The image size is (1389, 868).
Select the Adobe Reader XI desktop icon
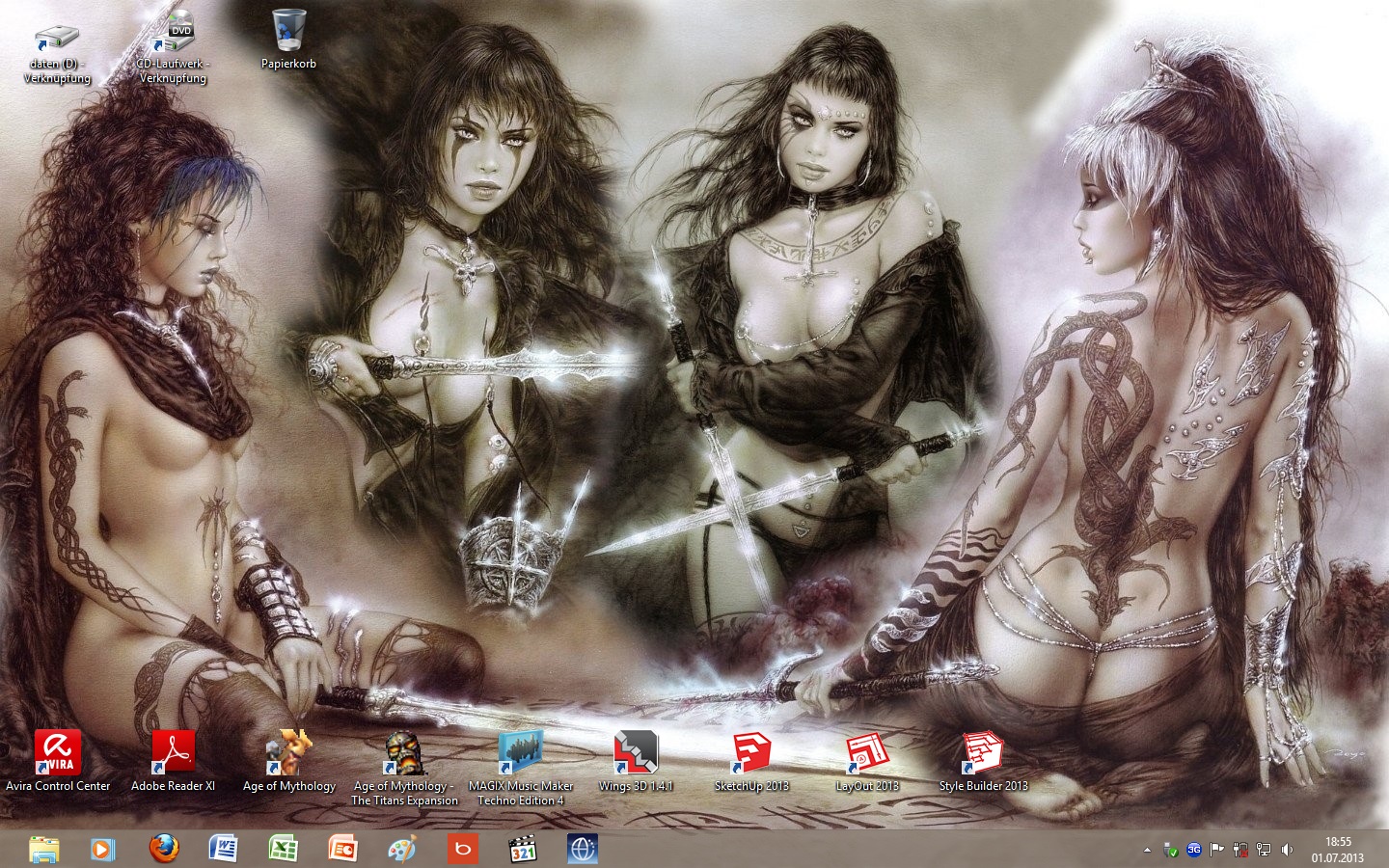[x=174, y=753]
